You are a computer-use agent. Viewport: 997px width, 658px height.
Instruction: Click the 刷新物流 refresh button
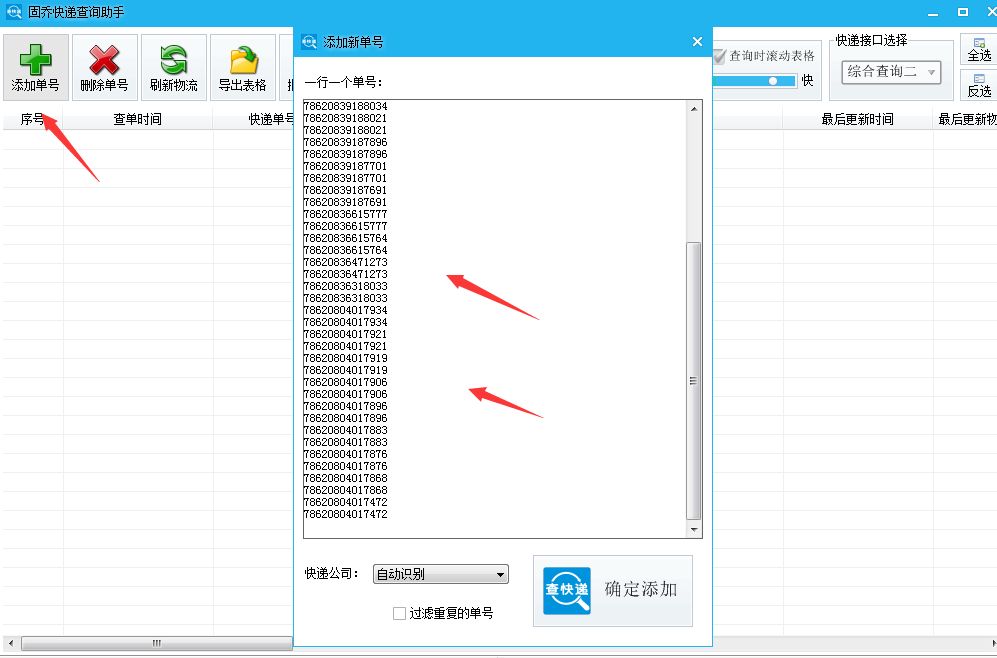click(174, 67)
